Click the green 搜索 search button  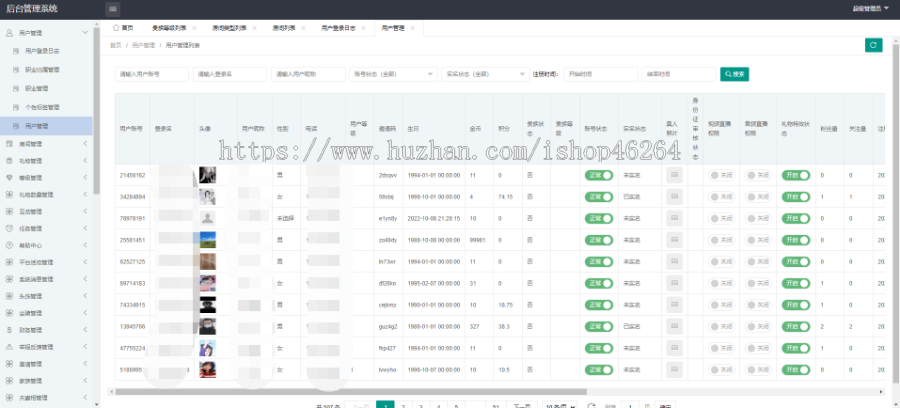(735, 74)
